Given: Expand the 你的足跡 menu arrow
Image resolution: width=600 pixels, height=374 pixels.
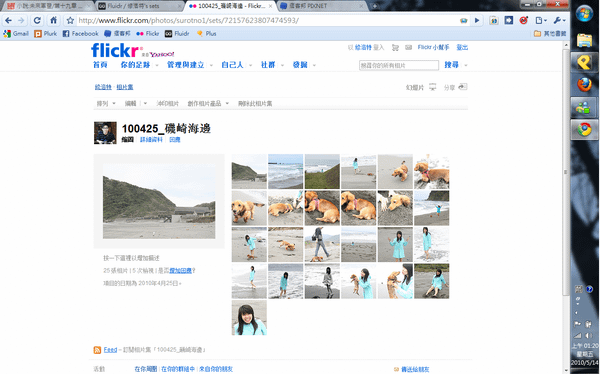Looking at the screenshot, I should (x=157, y=65).
